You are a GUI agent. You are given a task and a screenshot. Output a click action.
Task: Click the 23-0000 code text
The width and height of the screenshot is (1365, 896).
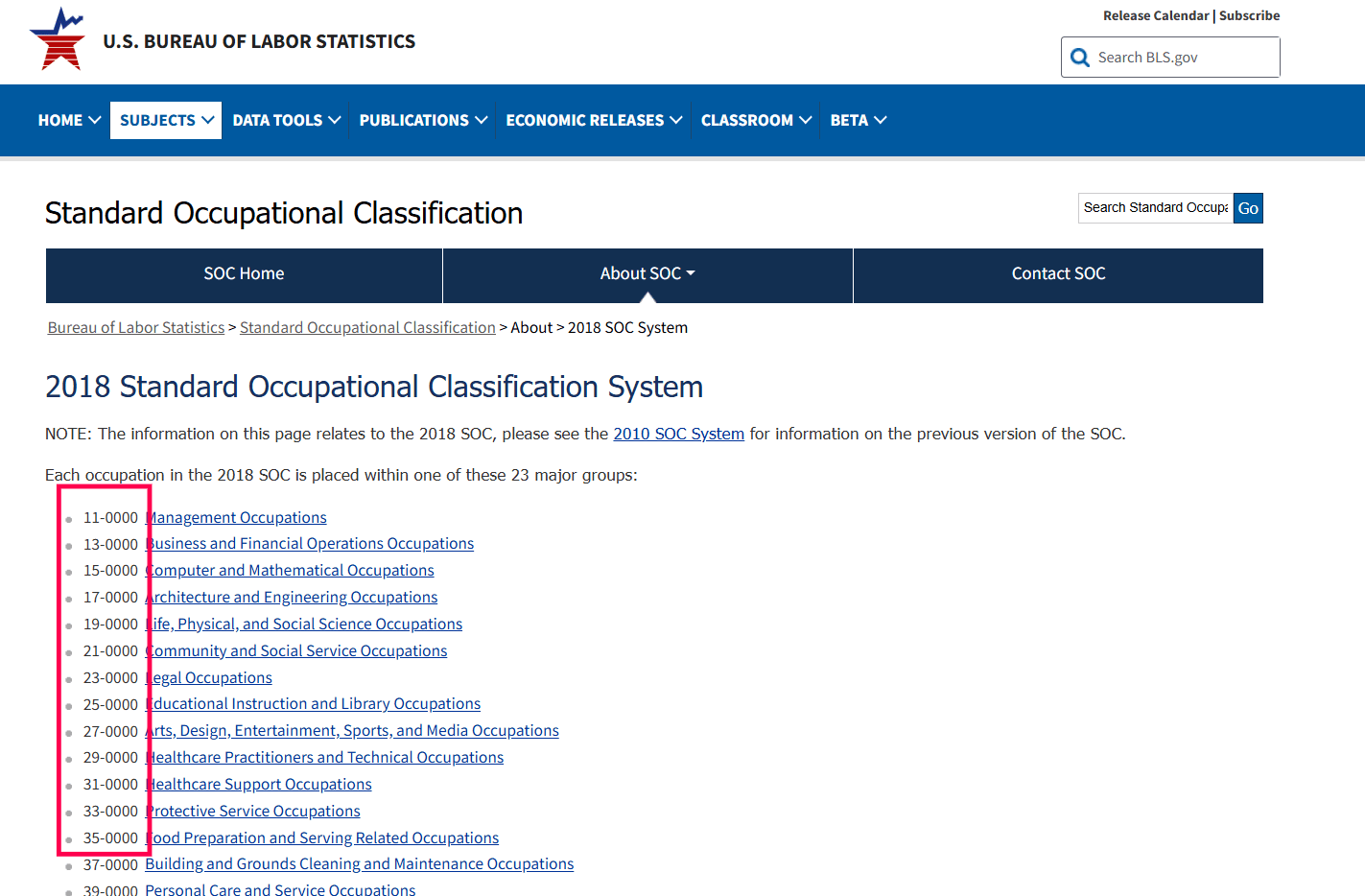(x=110, y=678)
